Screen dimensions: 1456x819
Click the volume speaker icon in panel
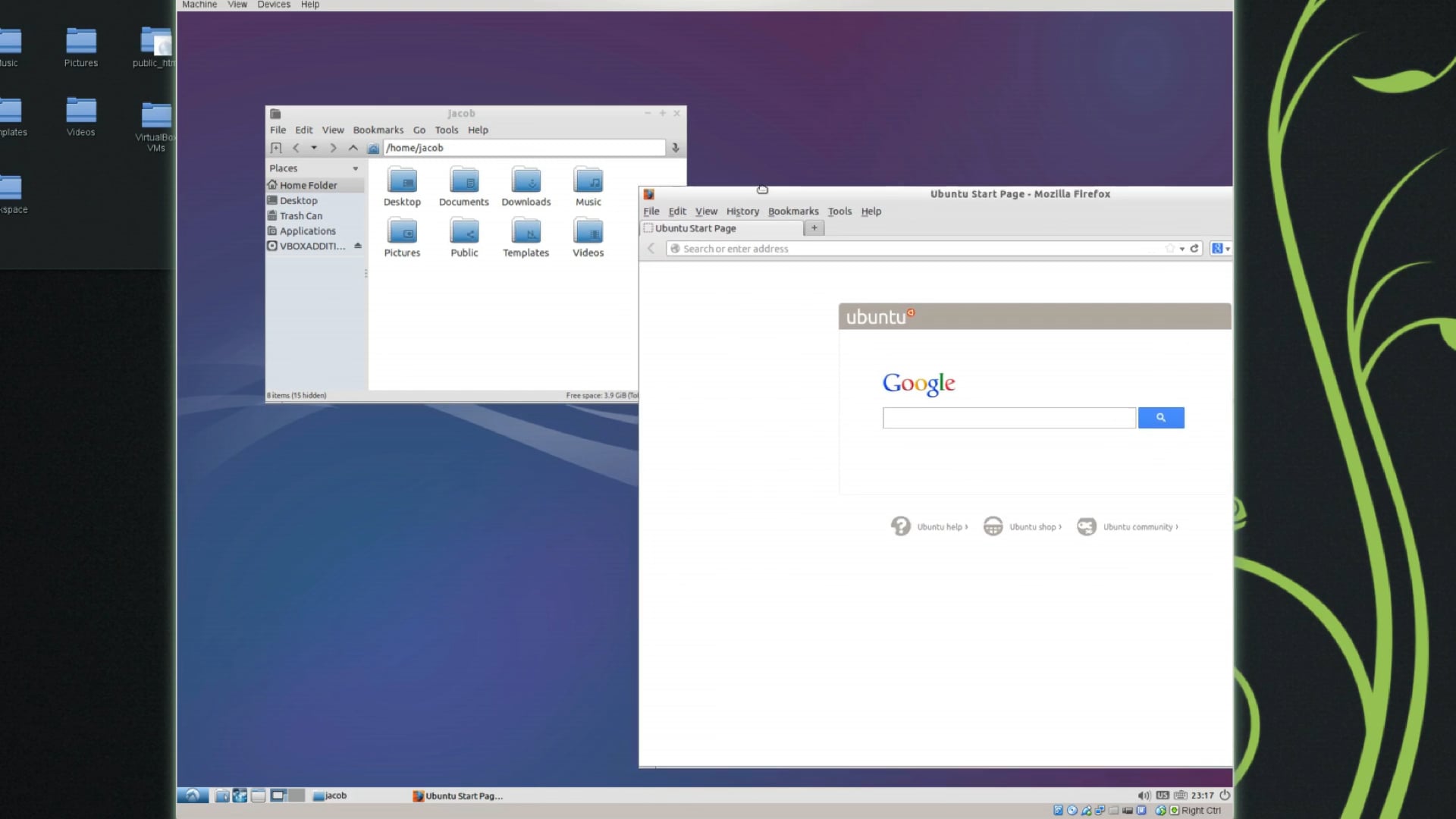pos(1144,795)
